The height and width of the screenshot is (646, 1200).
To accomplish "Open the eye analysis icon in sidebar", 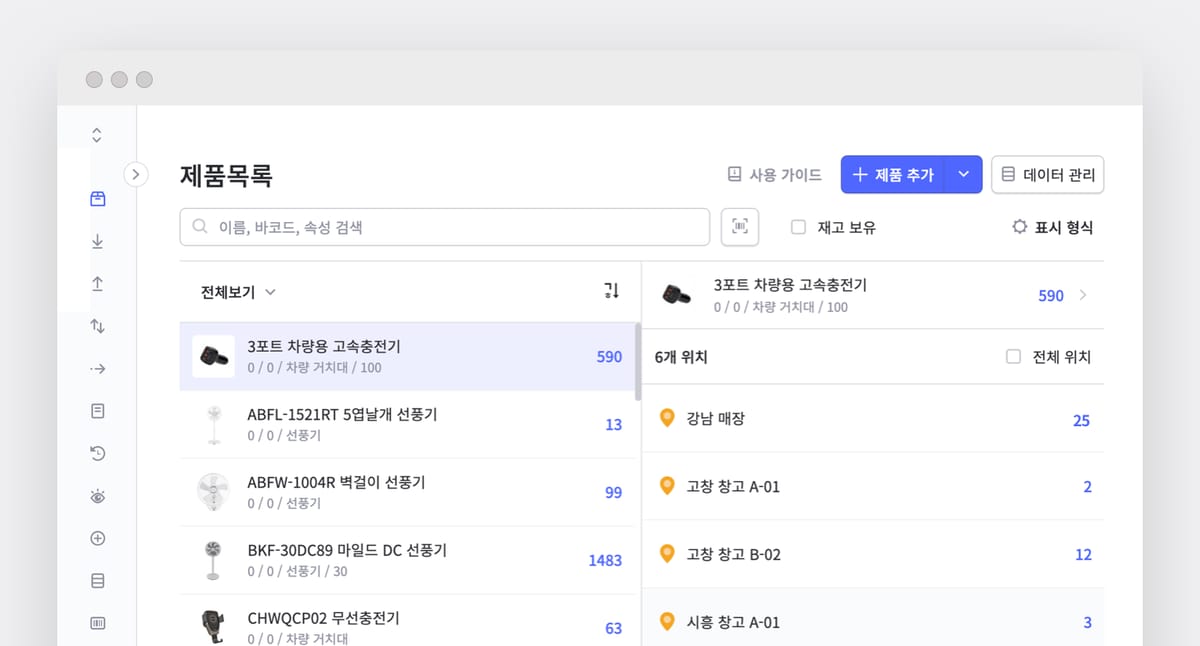I will coord(97,496).
